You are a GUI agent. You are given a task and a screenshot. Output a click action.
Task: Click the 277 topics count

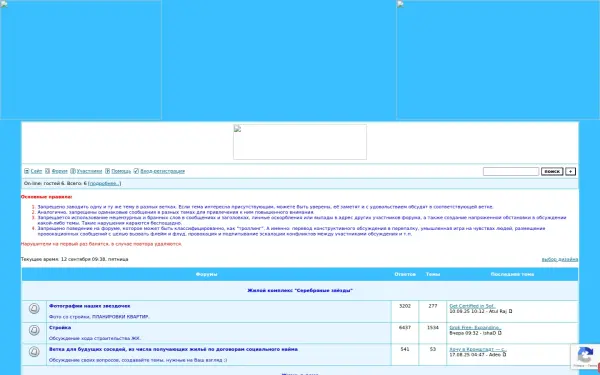coord(433,306)
